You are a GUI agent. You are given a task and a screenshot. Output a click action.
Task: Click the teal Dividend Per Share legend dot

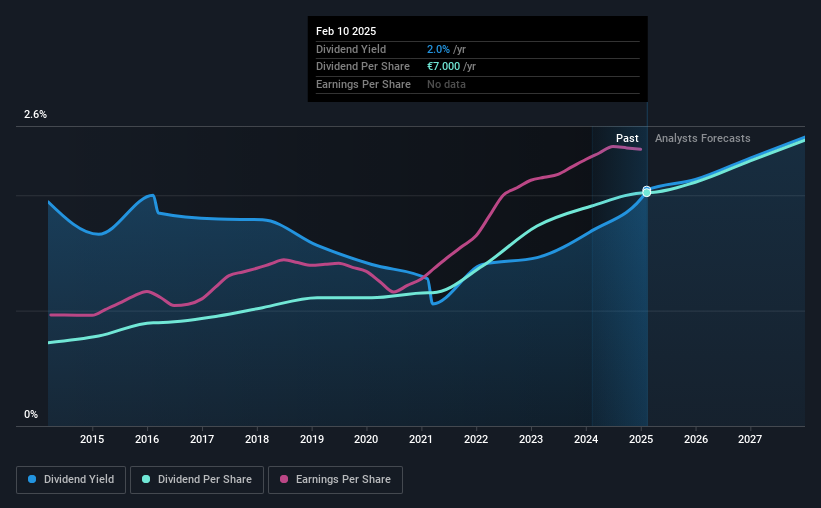tap(146, 479)
